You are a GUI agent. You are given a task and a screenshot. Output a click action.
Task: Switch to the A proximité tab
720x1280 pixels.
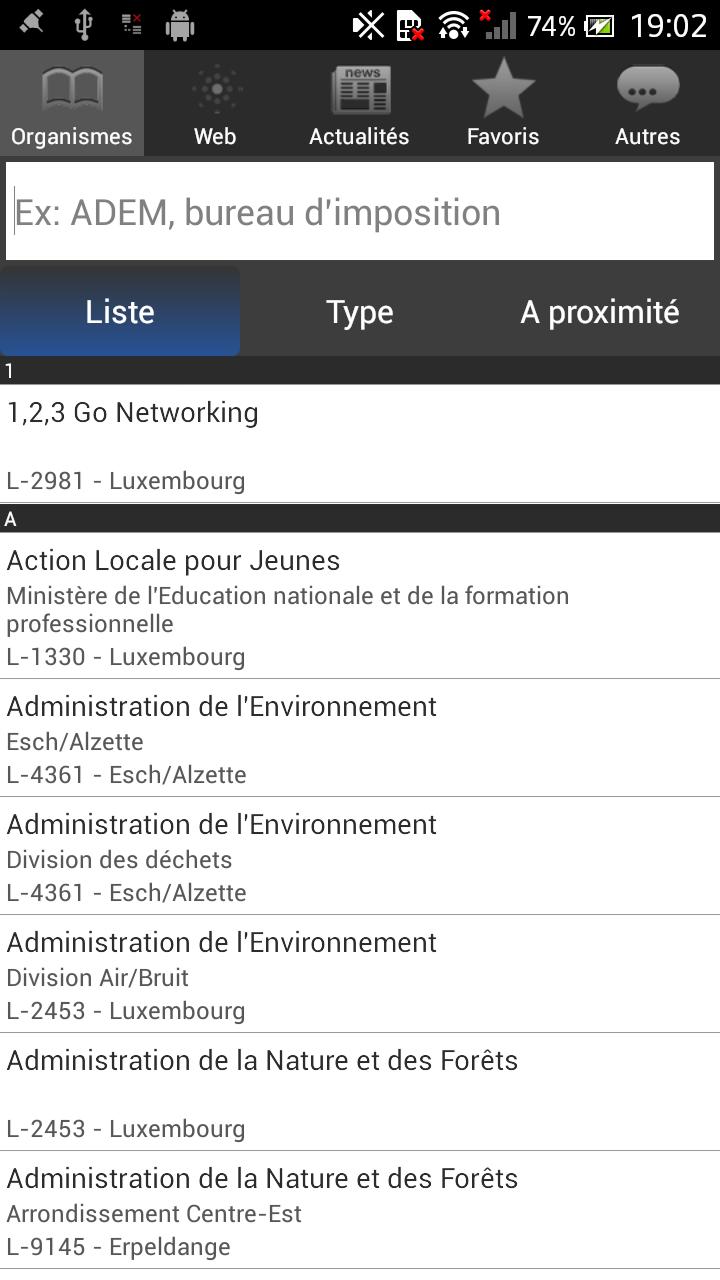tap(600, 312)
